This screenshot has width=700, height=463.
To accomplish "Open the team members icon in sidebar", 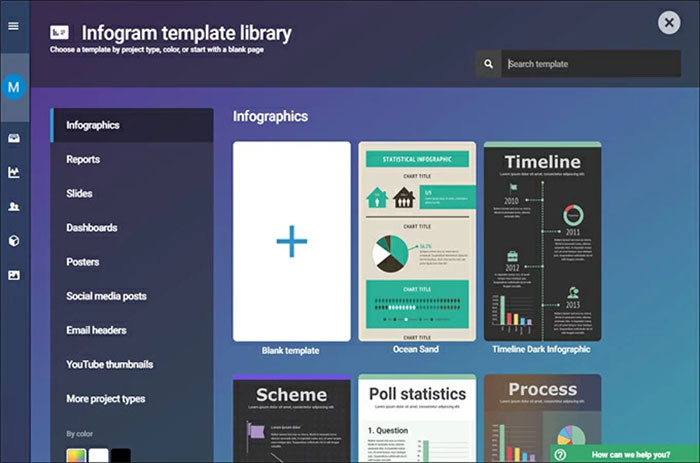I will 14,207.
